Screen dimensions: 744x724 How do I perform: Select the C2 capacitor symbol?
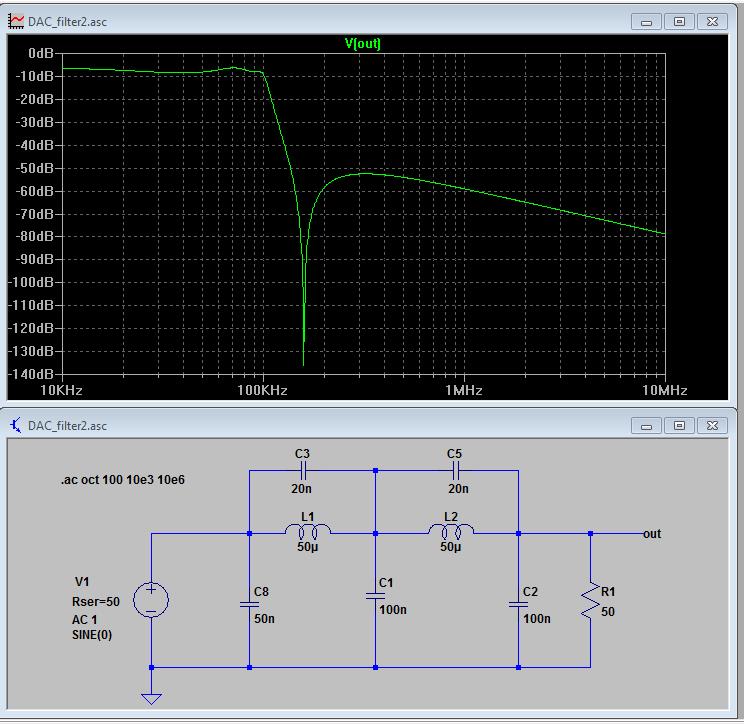pos(518,604)
